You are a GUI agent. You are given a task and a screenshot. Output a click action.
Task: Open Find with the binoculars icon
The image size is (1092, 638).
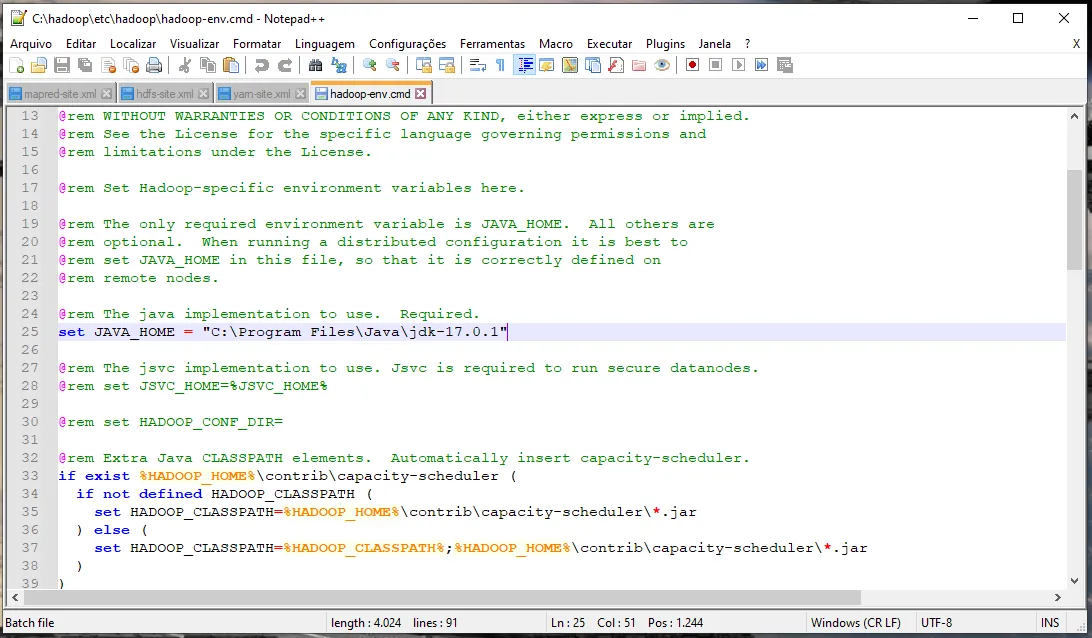(x=316, y=66)
